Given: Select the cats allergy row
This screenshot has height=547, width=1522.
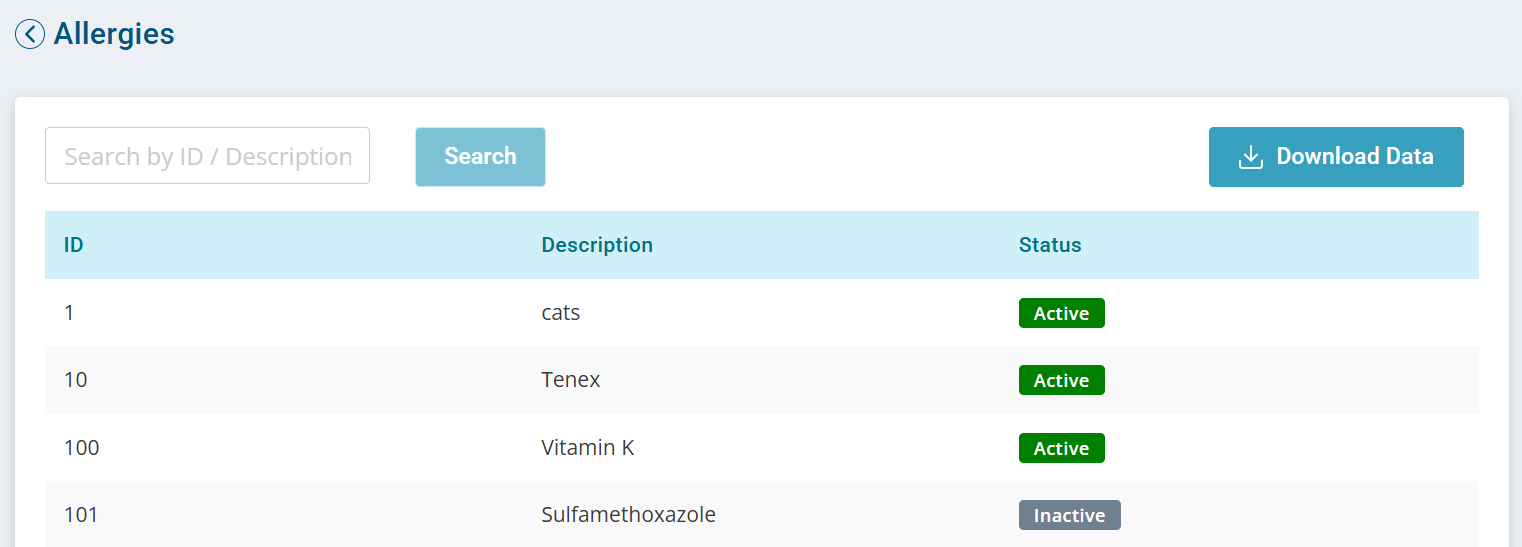Looking at the screenshot, I should [x=762, y=313].
